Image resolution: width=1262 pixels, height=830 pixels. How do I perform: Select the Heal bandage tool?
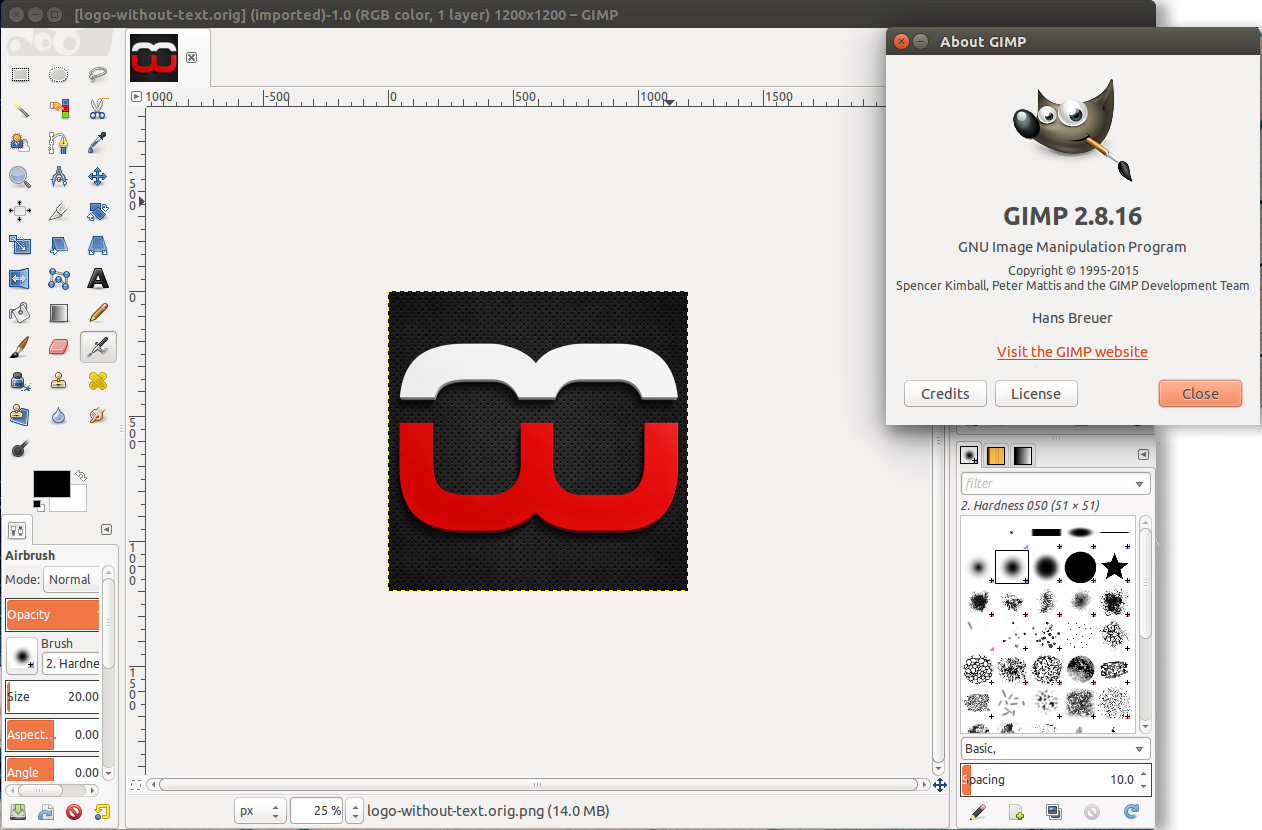(98, 381)
